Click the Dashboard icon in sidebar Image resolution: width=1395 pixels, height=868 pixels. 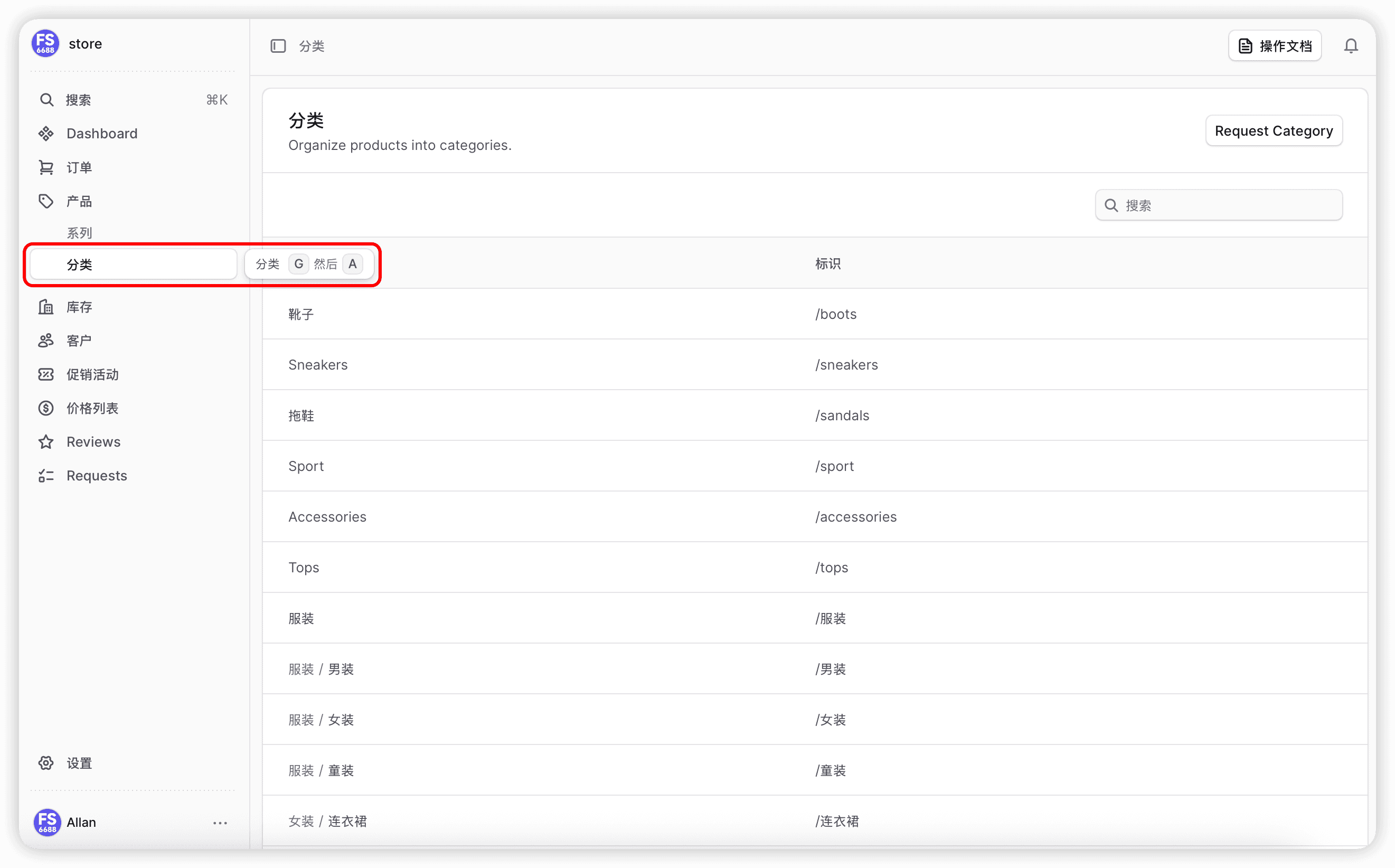click(x=46, y=134)
